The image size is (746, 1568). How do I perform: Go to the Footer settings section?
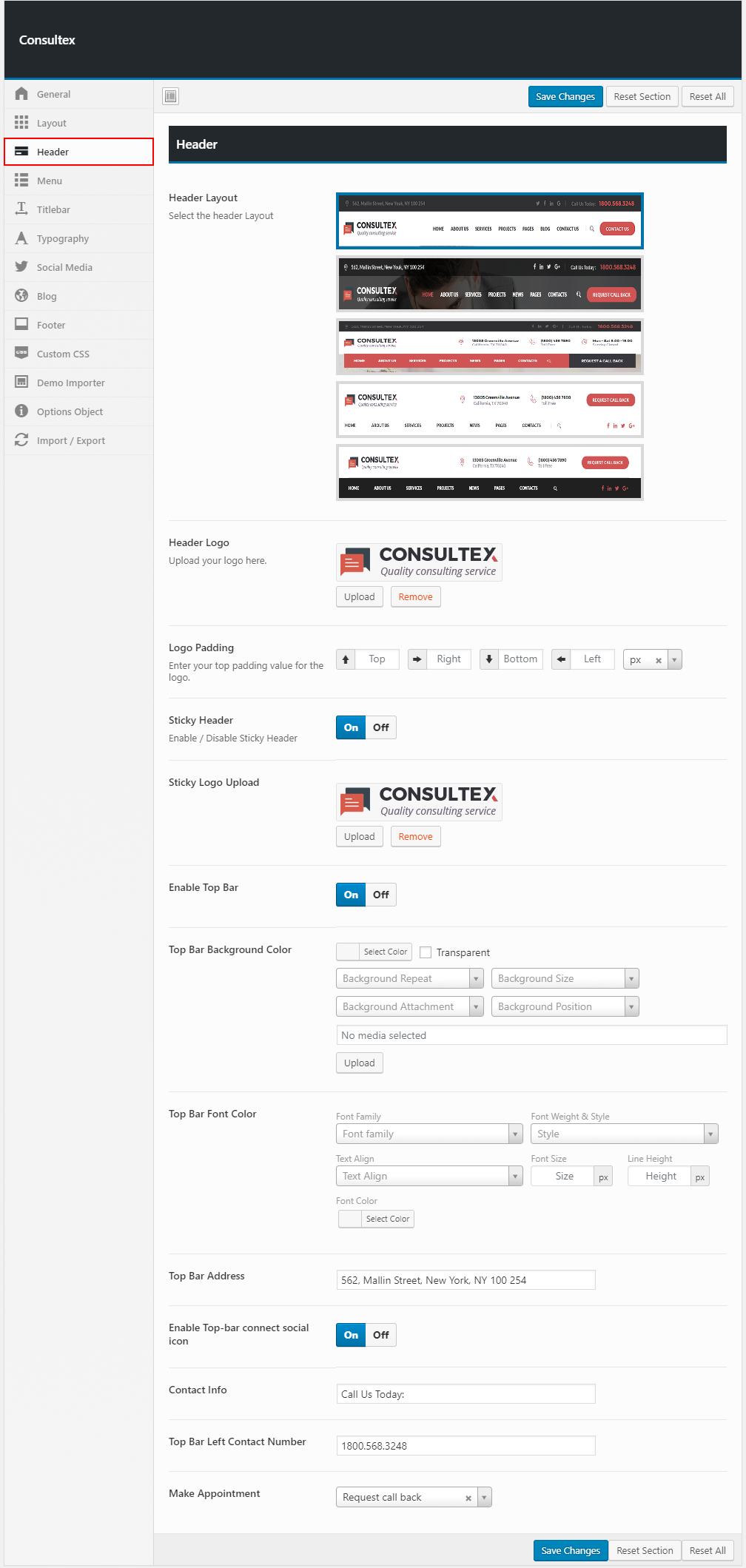[51, 325]
